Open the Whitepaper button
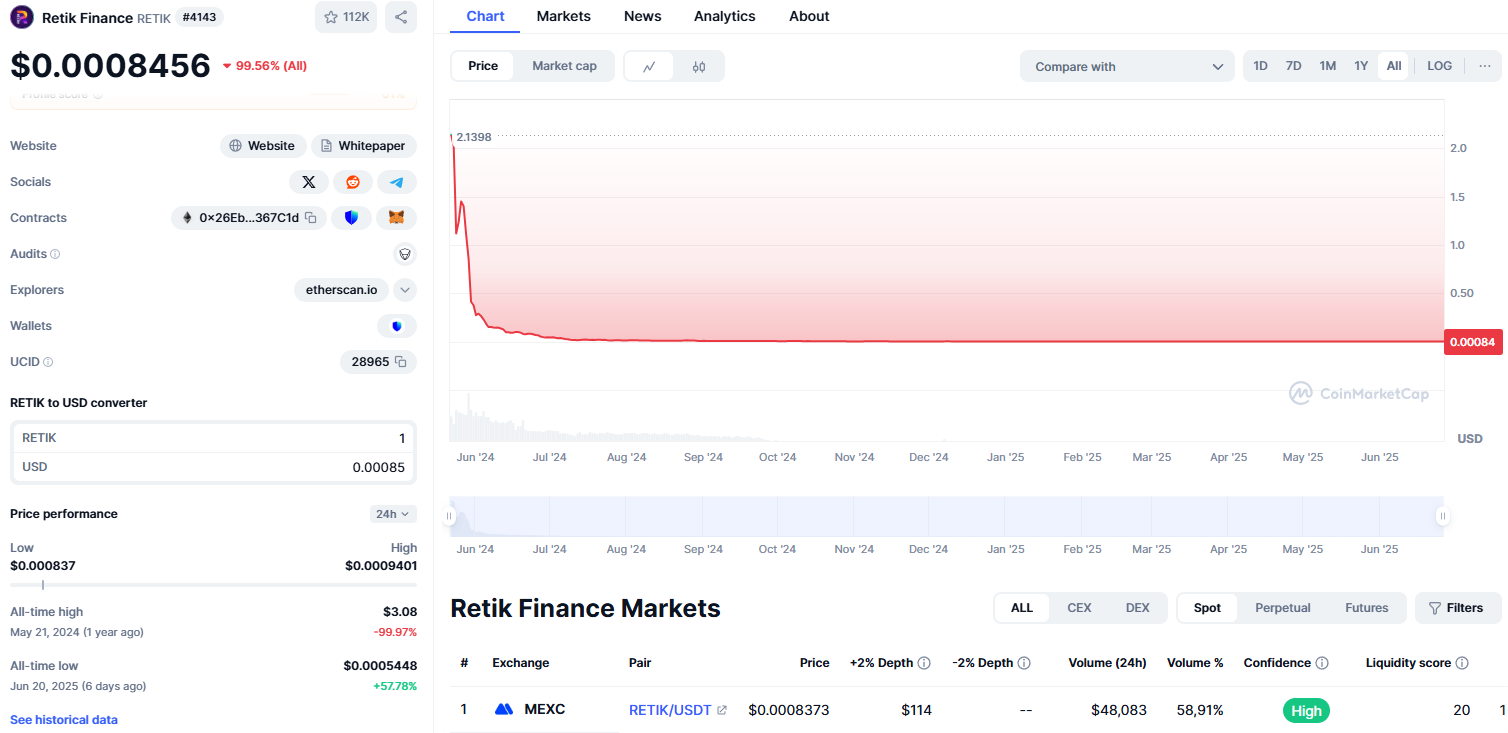This screenshot has height=733, width=1508. pos(364,146)
